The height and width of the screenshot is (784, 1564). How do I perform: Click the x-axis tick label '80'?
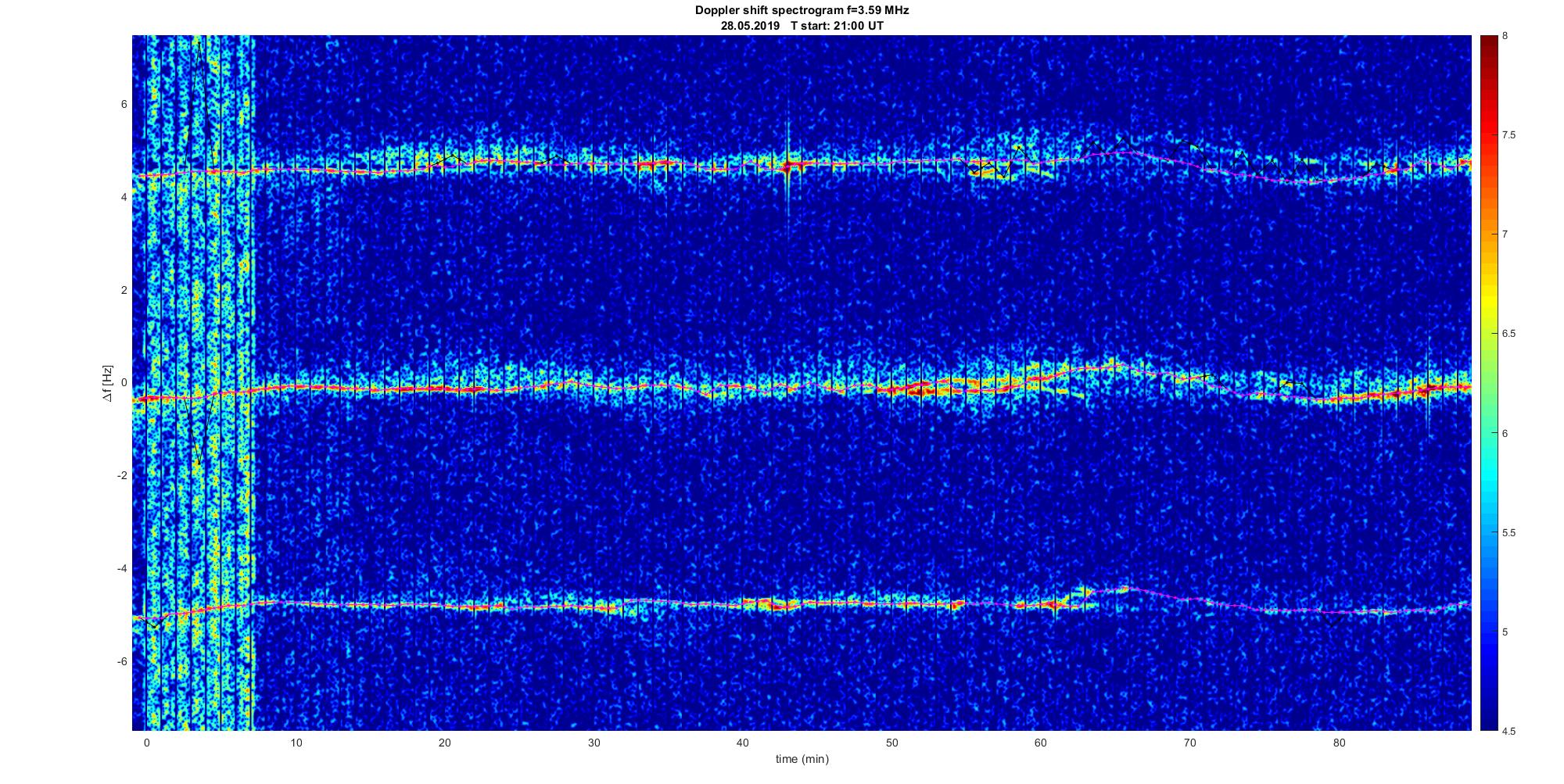[1339, 743]
